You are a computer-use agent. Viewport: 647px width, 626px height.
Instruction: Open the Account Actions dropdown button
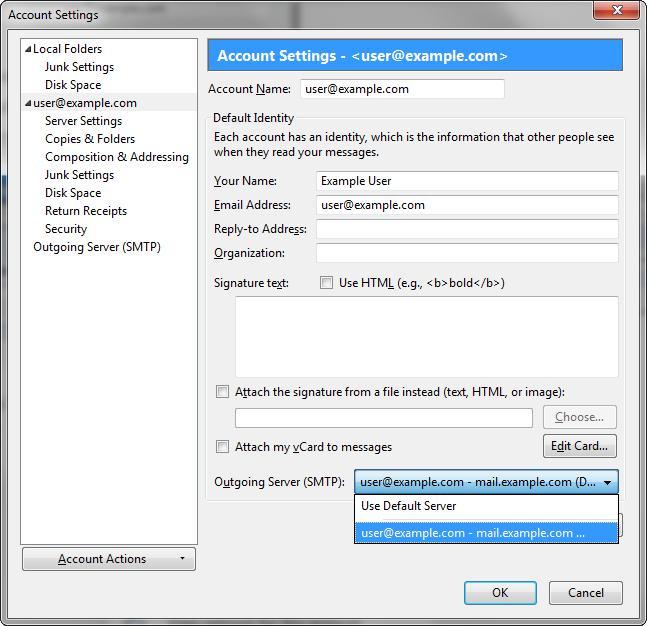(x=109, y=559)
